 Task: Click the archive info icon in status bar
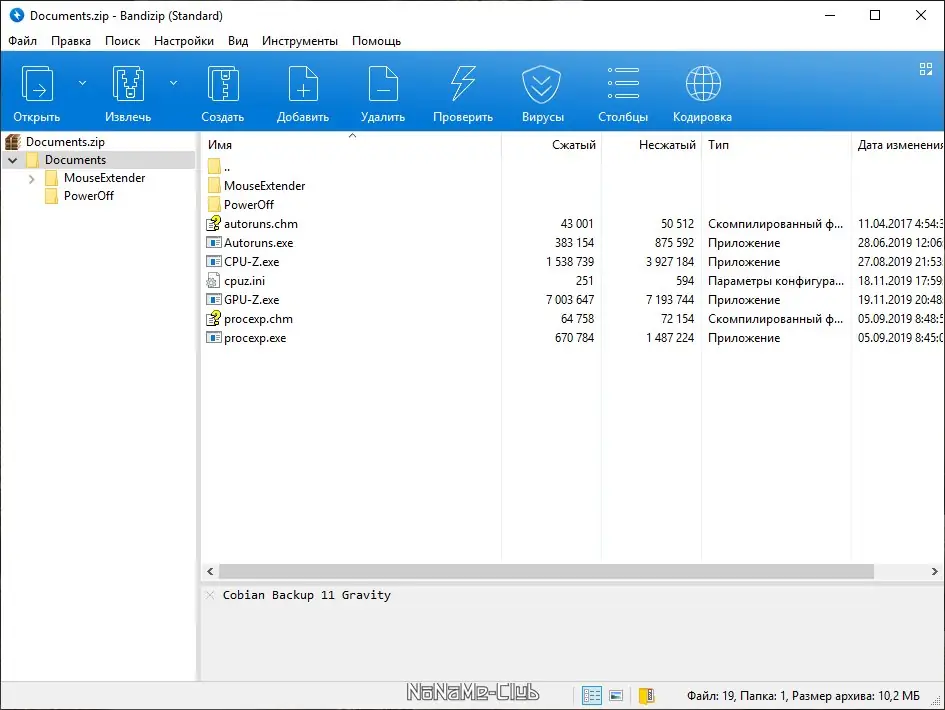tap(647, 696)
